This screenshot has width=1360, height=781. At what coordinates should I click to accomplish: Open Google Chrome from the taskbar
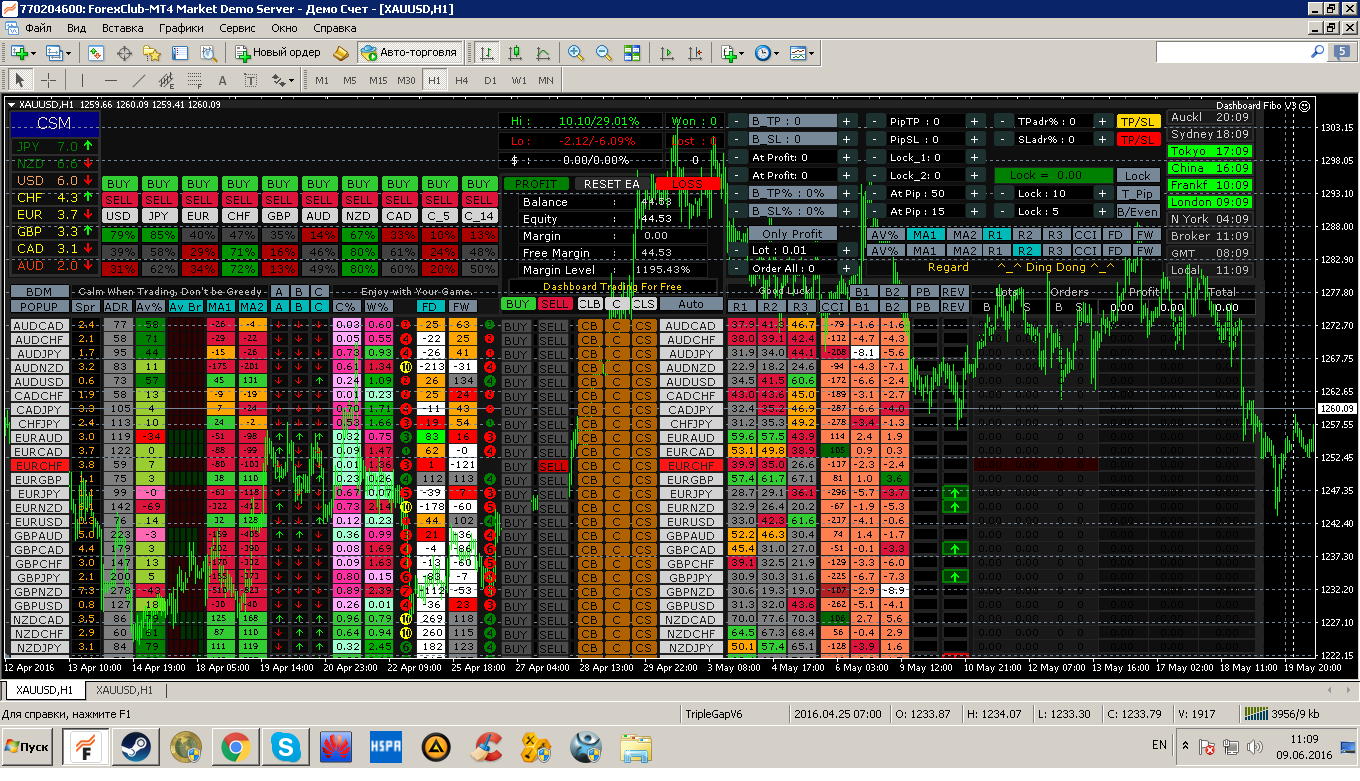click(236, 746)
